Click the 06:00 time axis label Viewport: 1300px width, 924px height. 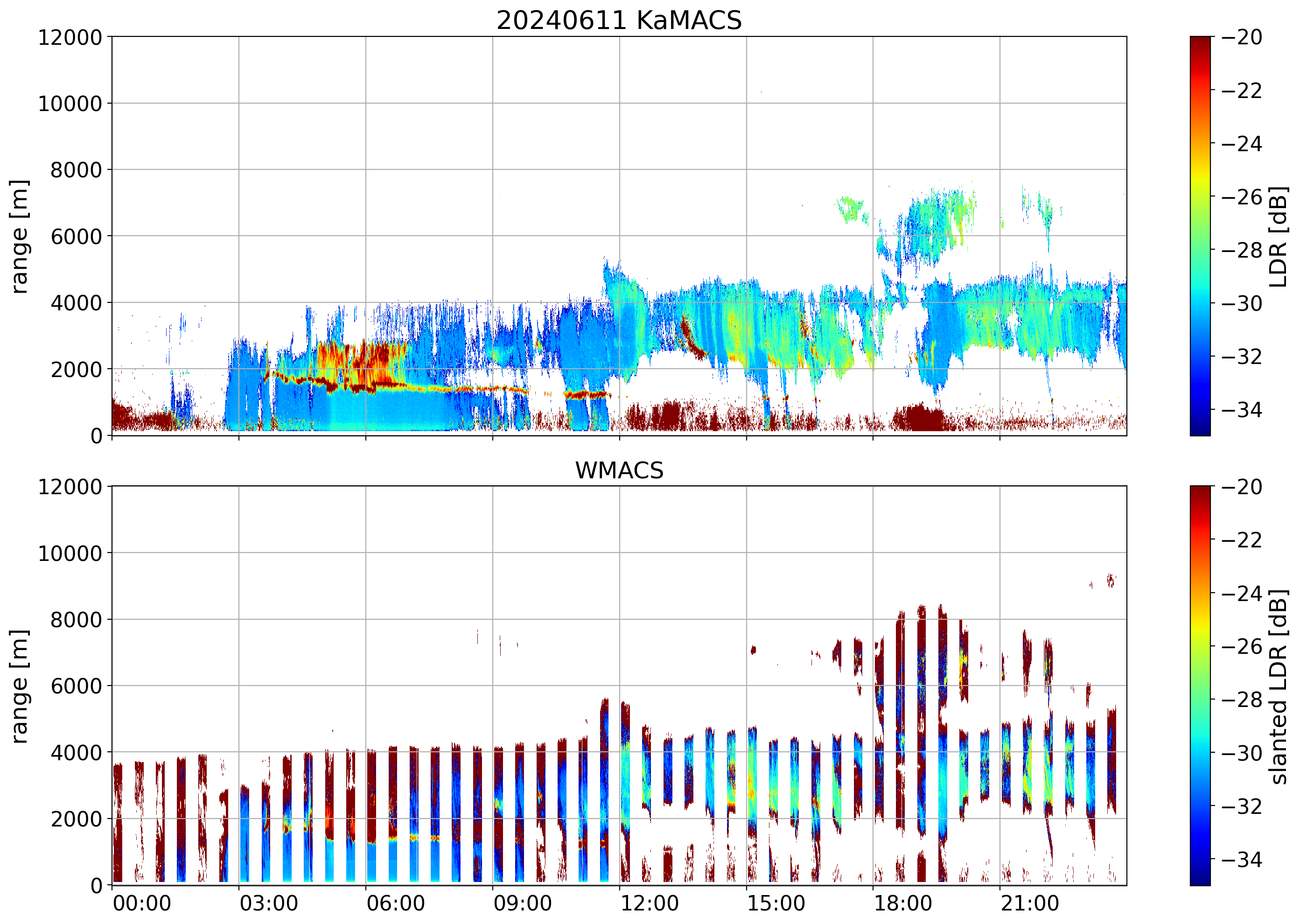point(395,903)
